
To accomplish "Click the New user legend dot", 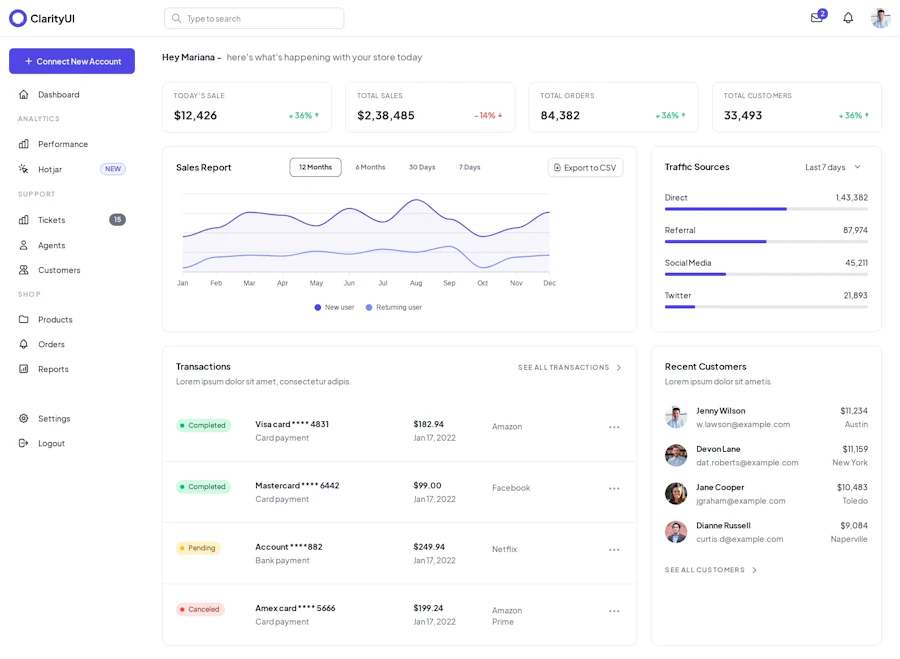I will 318,307.
